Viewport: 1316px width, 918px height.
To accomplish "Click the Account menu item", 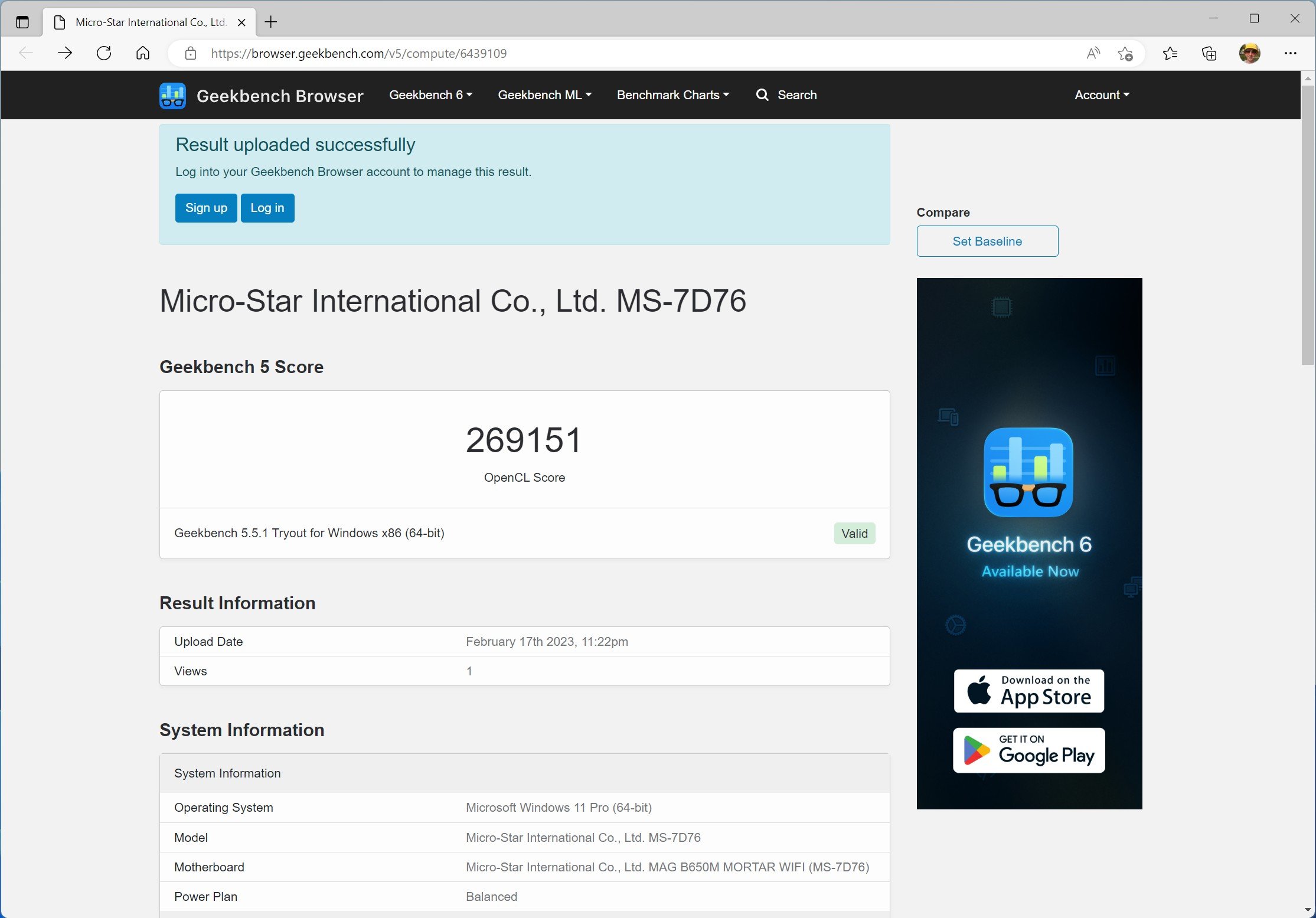I will 1102,94.
